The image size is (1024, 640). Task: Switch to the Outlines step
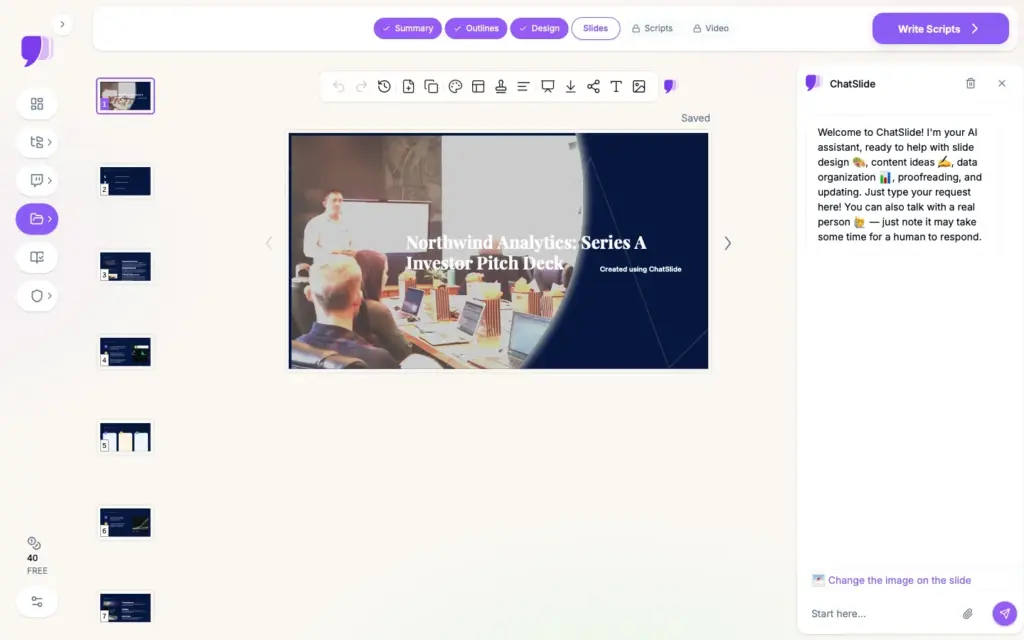475,28
